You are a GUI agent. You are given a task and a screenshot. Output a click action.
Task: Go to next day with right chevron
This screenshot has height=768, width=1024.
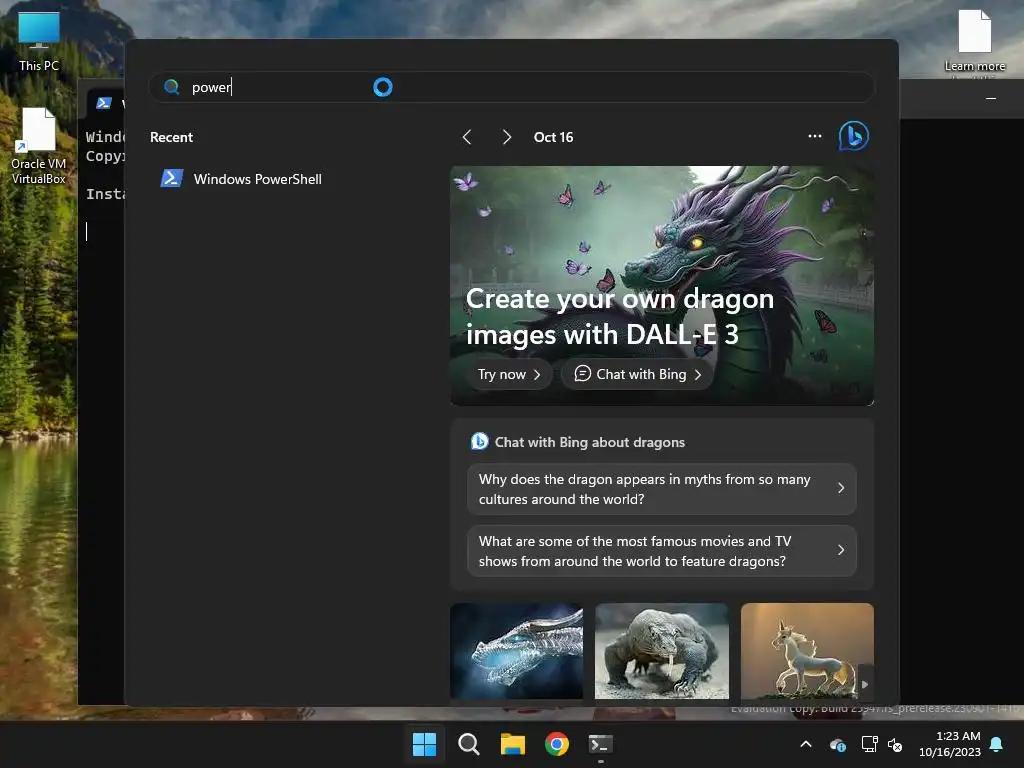506,137
